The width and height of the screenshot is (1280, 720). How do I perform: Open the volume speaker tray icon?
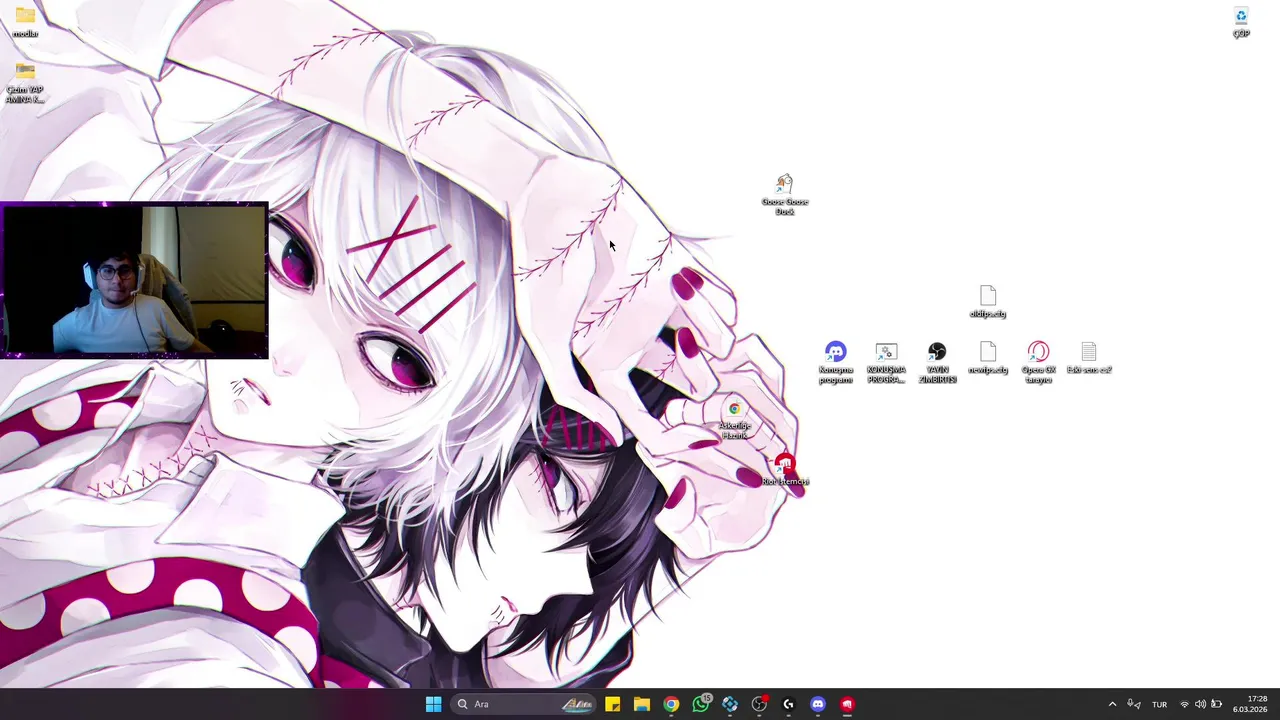[x=1200, y=704]
